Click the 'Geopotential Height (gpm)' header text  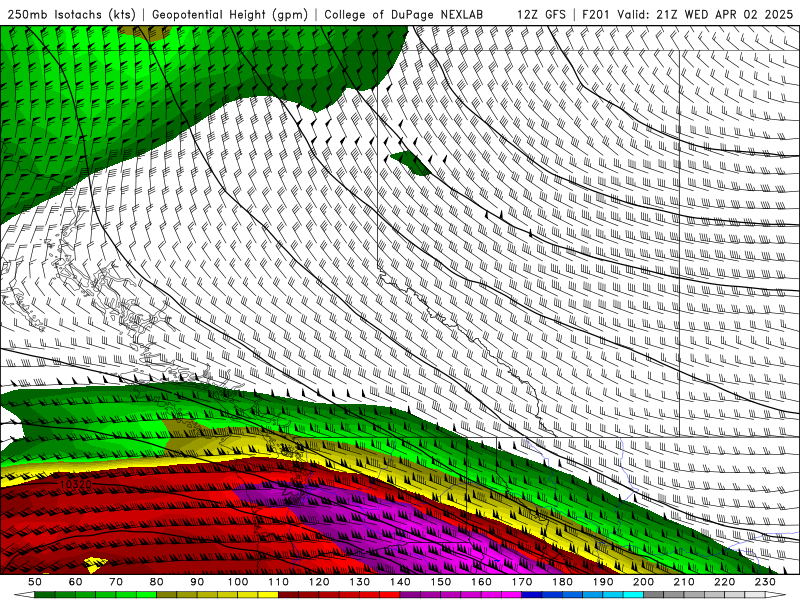[230, 15]
